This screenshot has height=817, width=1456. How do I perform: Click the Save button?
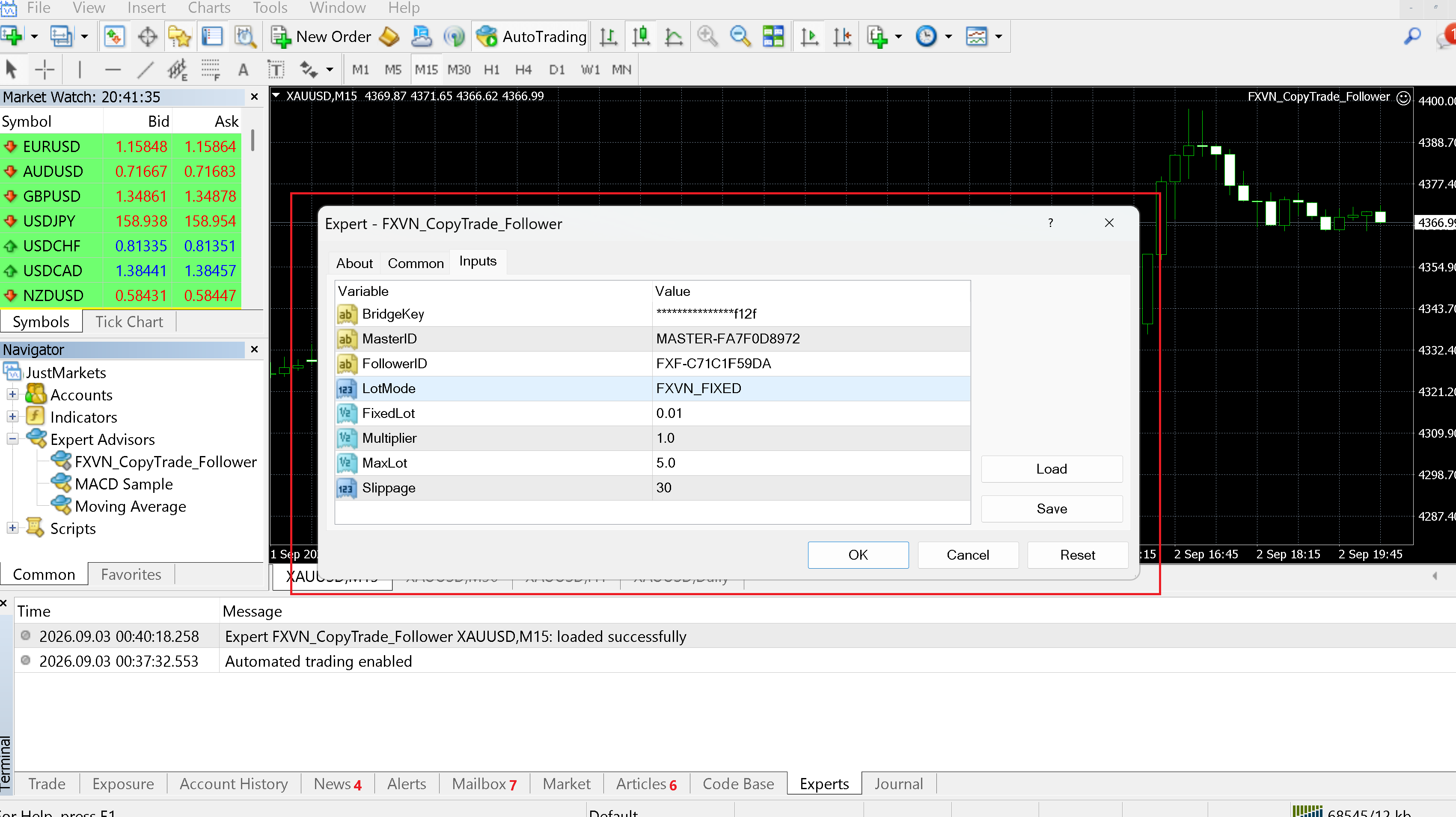1051,508
